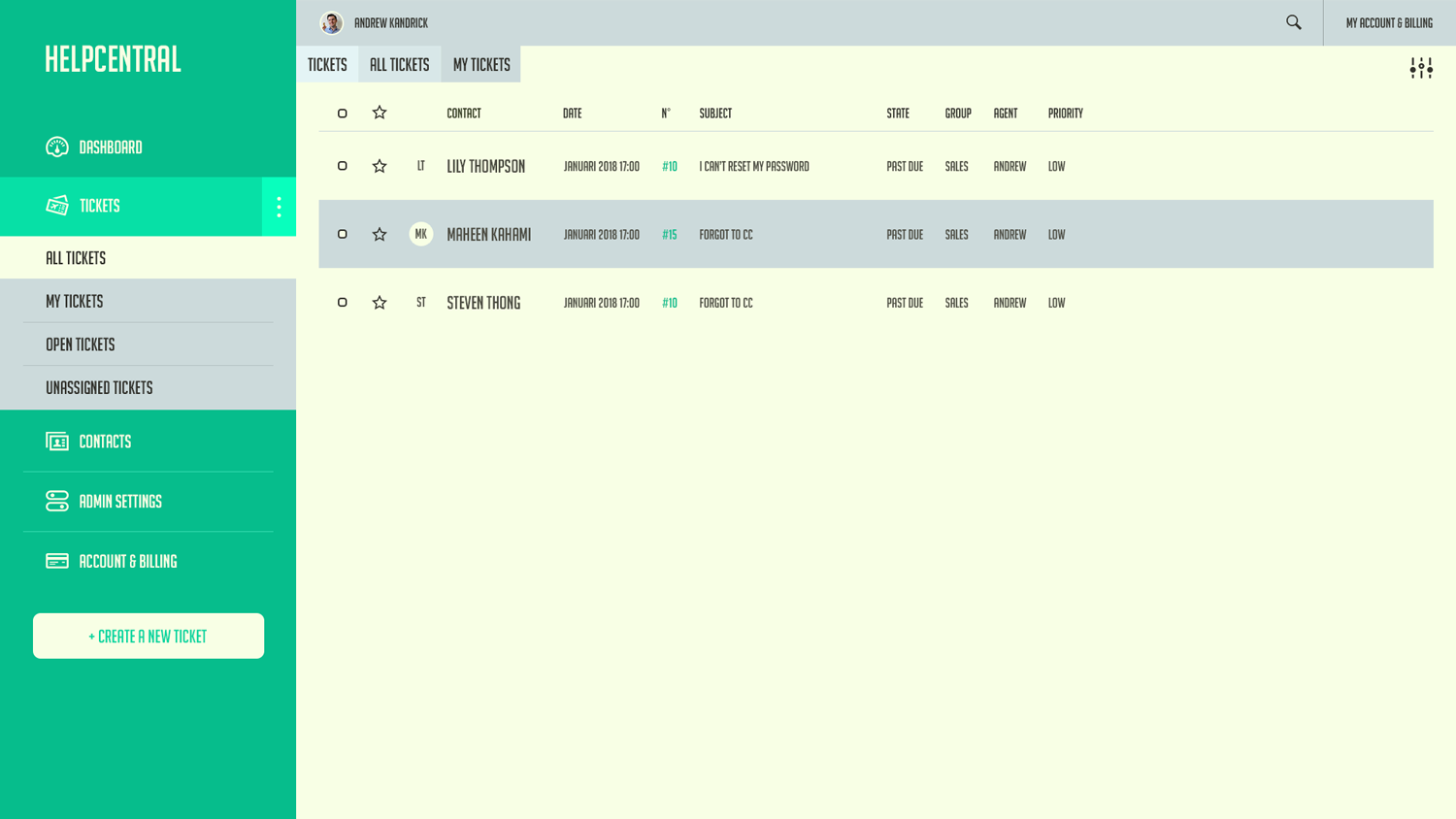Click the MK avatar badge
The width and height of the screenshot is (1456, 819).
[x=421, y=234]
